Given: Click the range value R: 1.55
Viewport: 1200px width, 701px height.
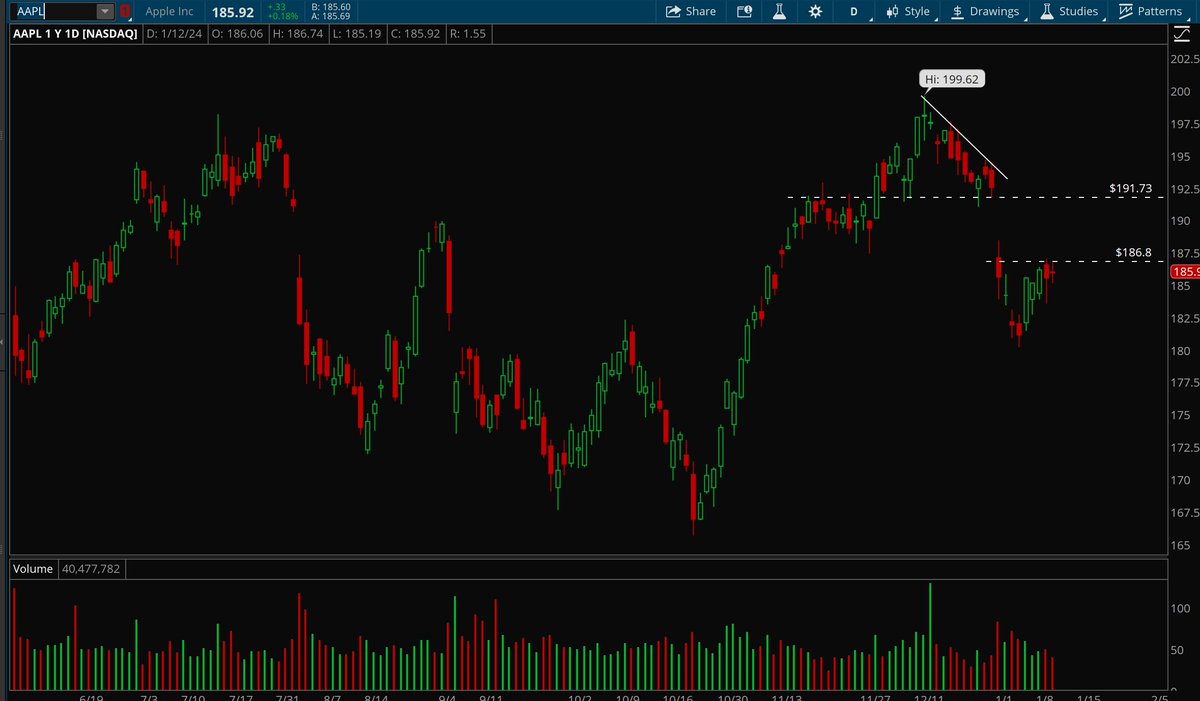Looking at the screenshot, I should point(470,35).
